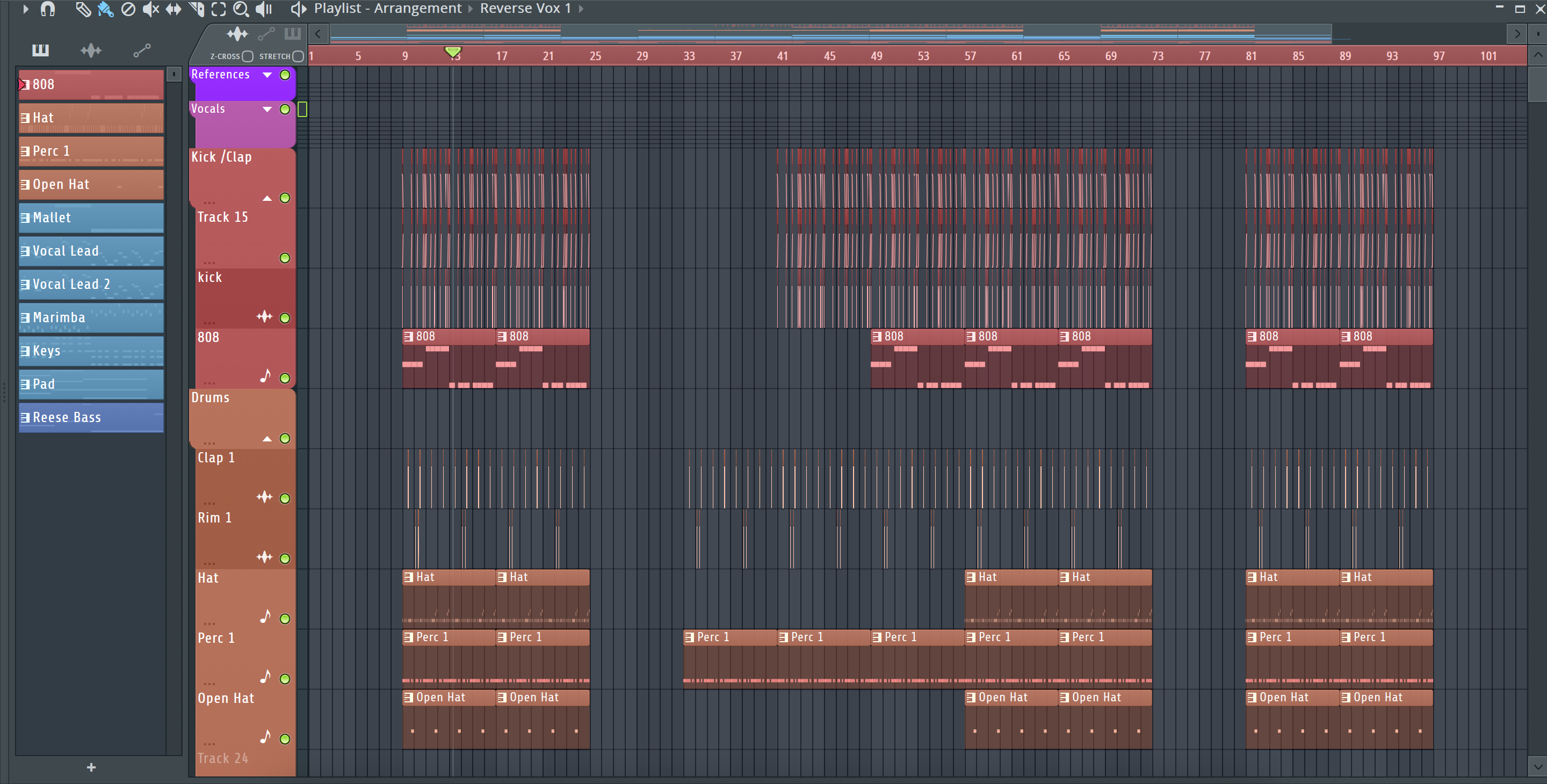Mute Track 15
Viewport: 1547px width, 784px height.
pos(285,258)
